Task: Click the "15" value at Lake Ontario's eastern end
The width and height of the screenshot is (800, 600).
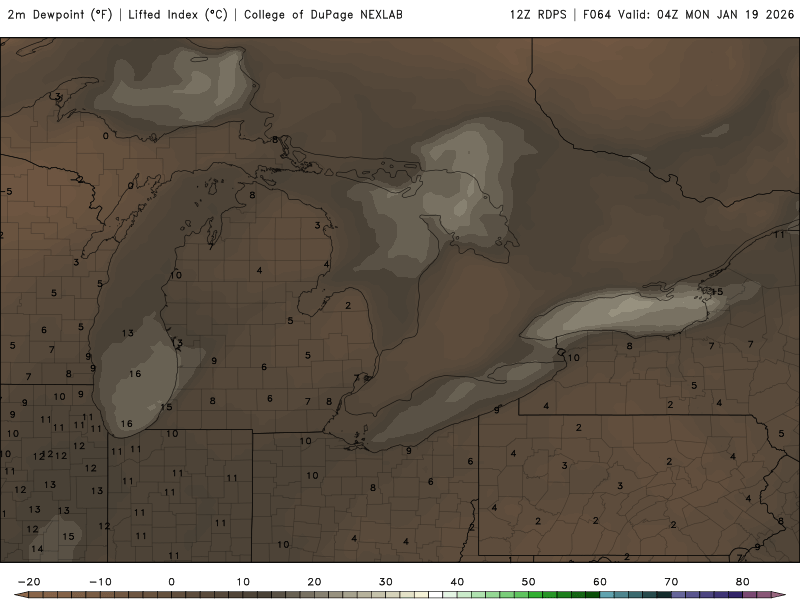Action: (717, 292)
